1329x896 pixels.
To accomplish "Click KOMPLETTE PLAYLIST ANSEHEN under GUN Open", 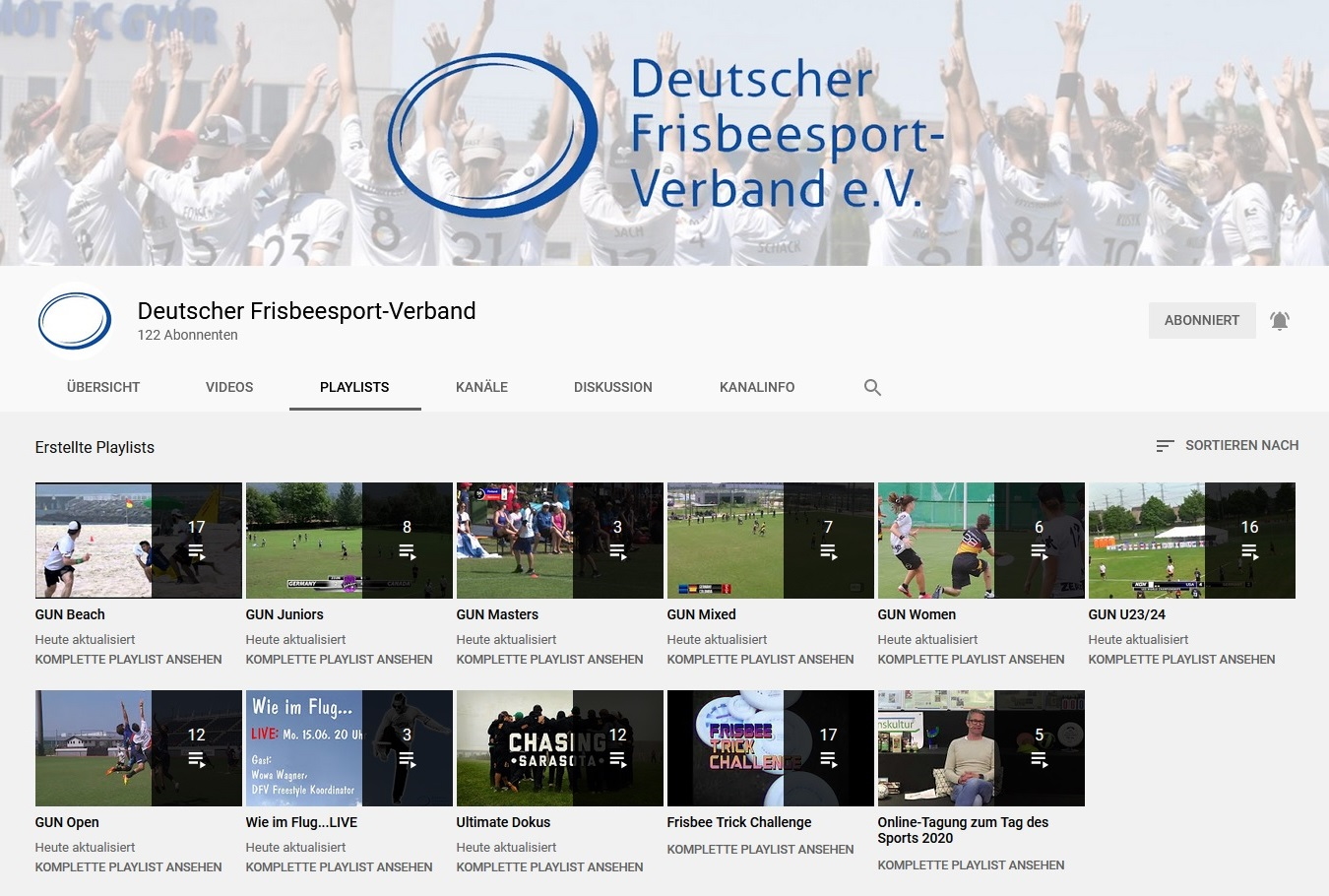I will [x=128, y=867].
